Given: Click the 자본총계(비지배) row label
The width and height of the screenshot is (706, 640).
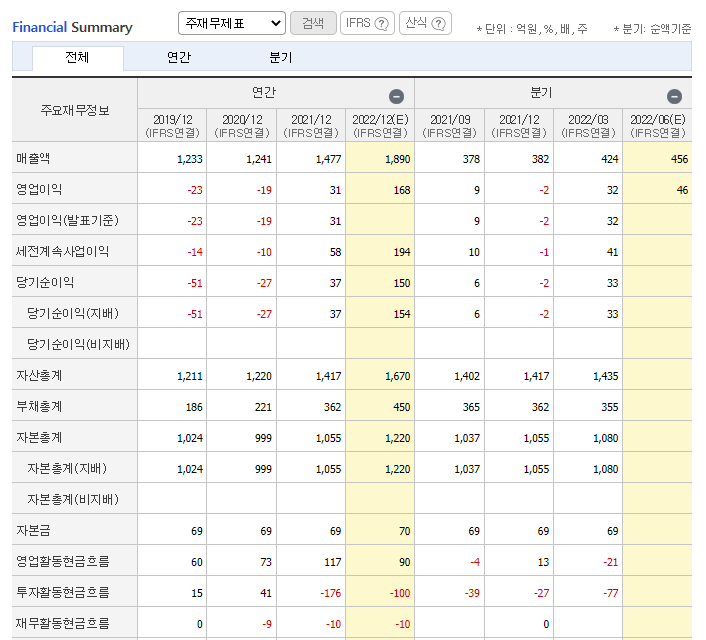Looking at the screenshot, I should [73, 499].
